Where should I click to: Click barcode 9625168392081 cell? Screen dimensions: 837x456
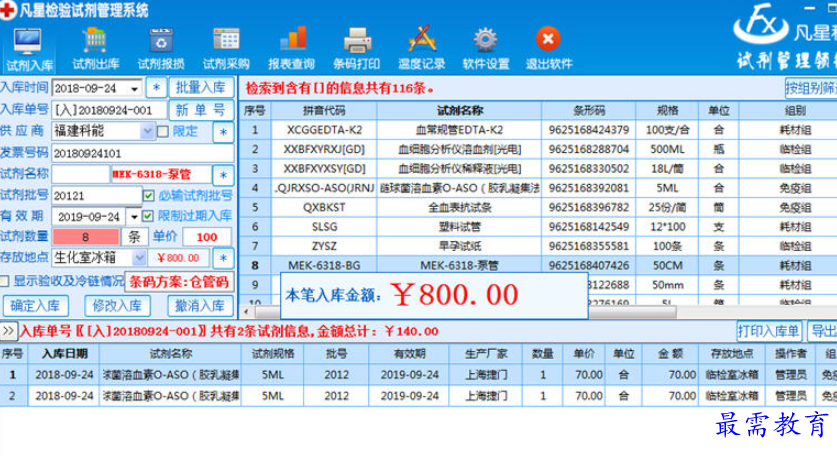[589, 188]
